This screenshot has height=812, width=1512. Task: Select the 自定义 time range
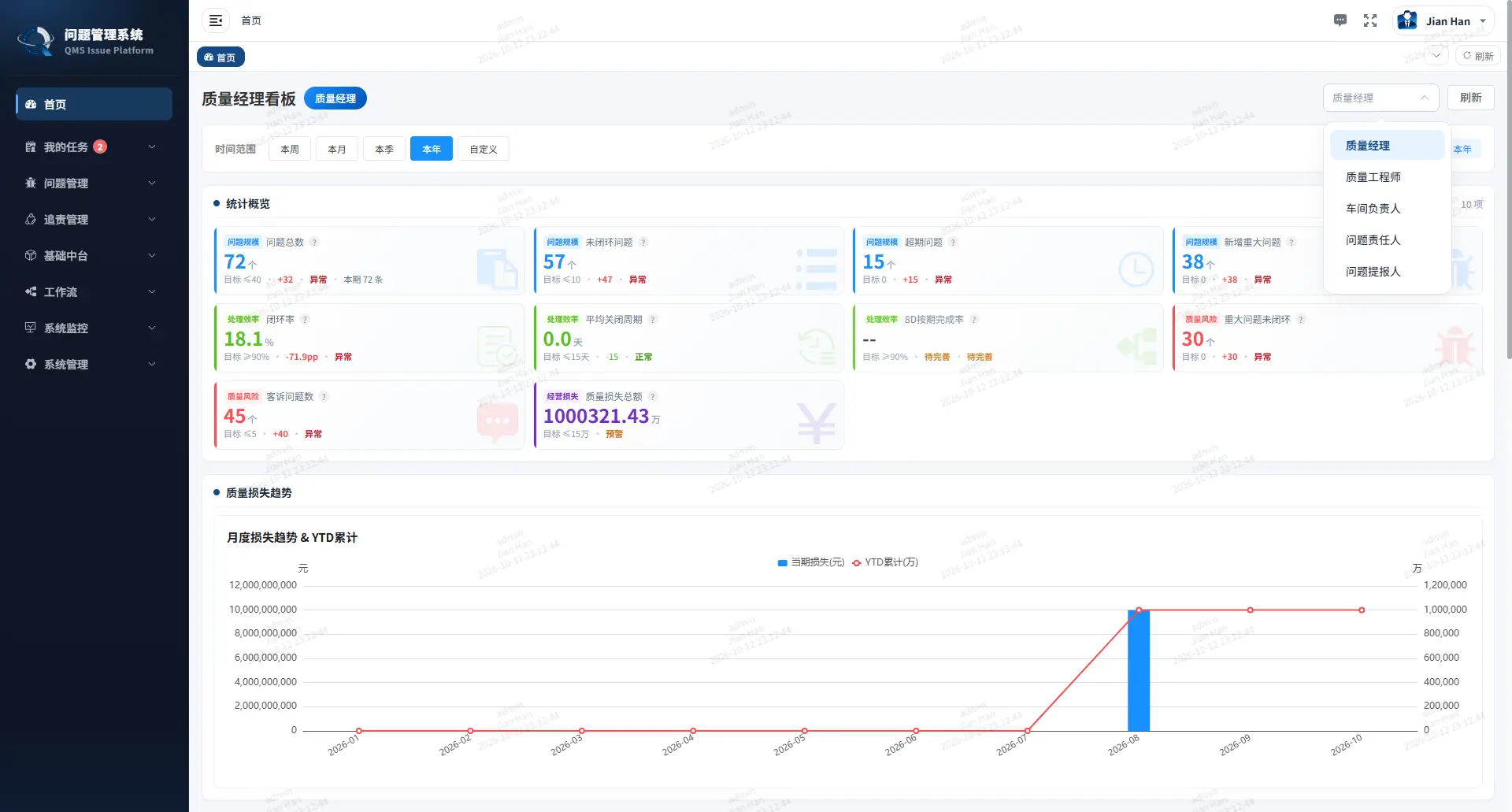click(484, 149)
